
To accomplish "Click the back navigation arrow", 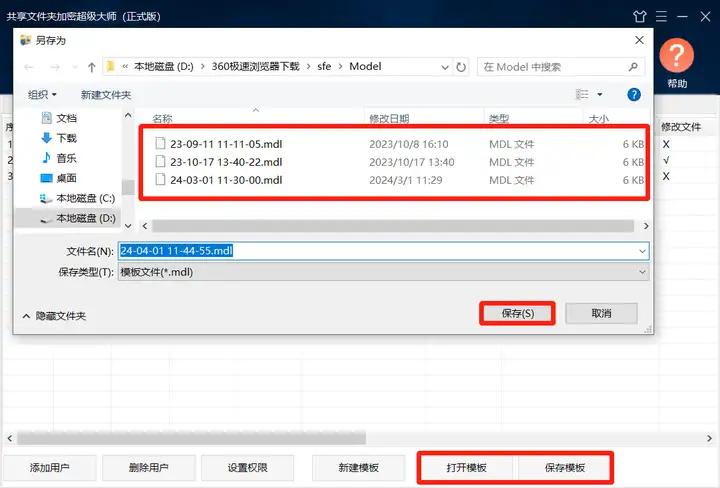I will (30, 67).
